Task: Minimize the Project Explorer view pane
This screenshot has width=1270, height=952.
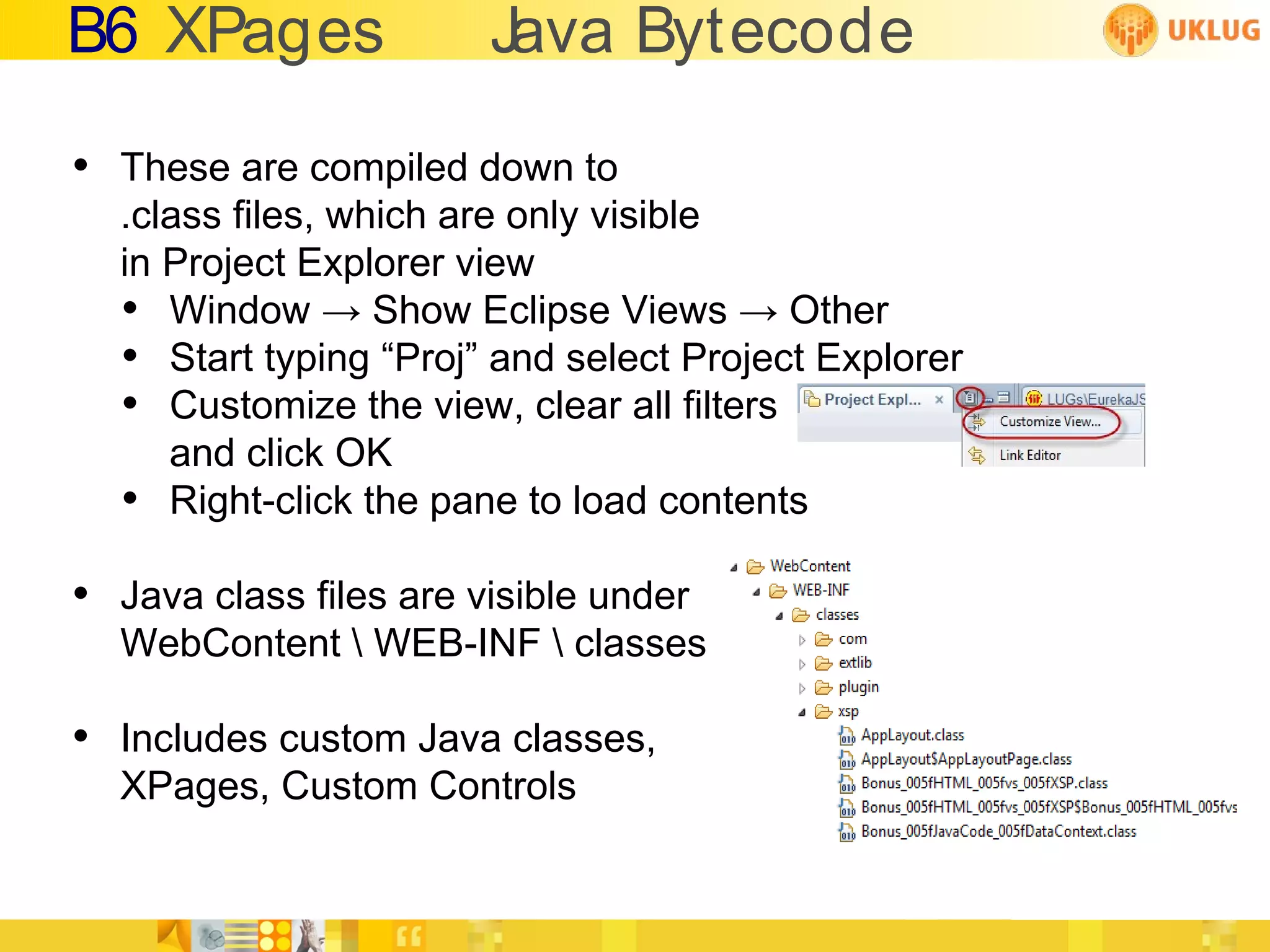Action: 989,399
